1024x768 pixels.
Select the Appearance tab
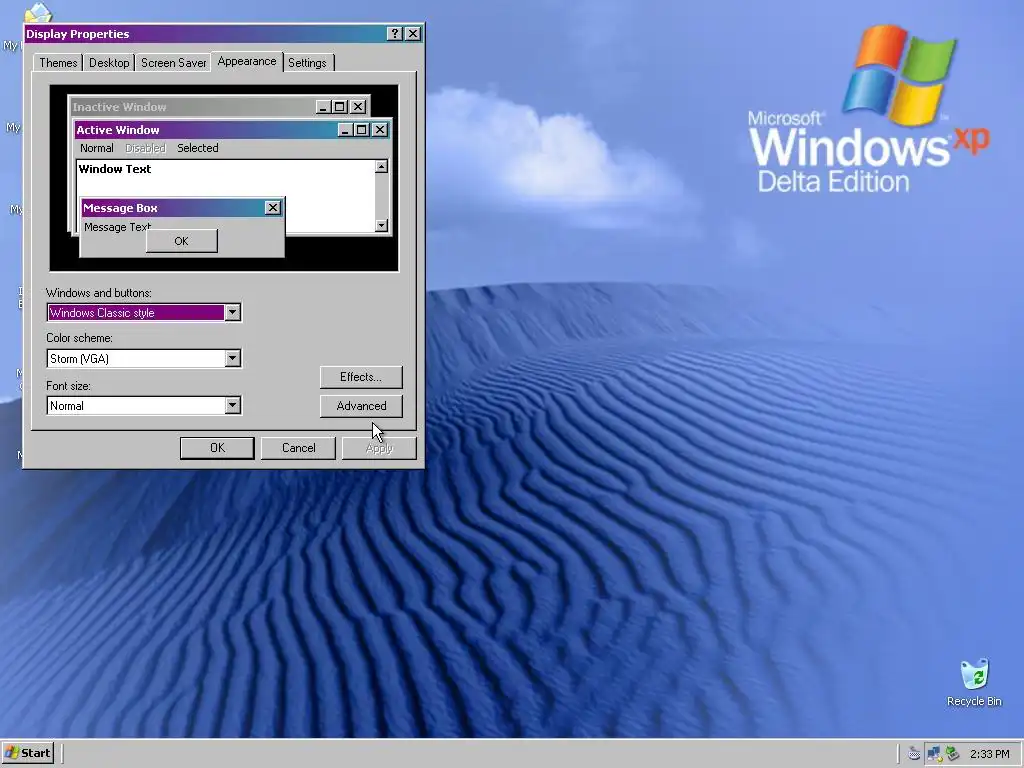point(247,61)
